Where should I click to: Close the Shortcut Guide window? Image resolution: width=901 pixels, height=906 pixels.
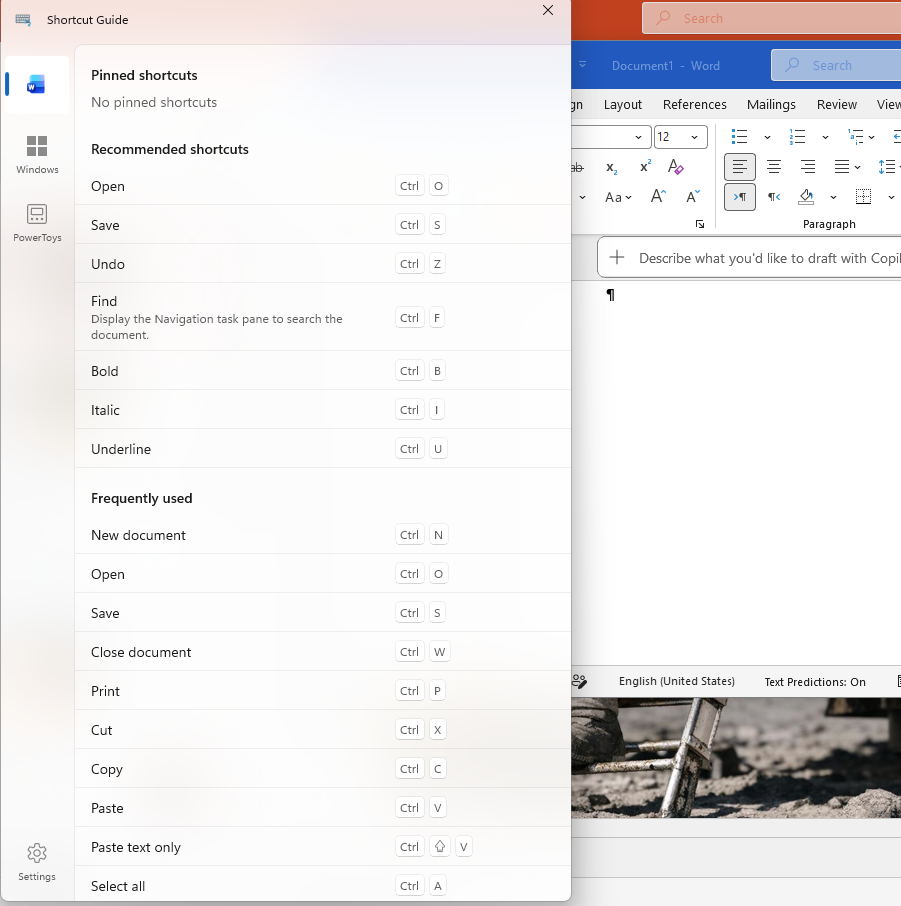(x=548, y=10)
